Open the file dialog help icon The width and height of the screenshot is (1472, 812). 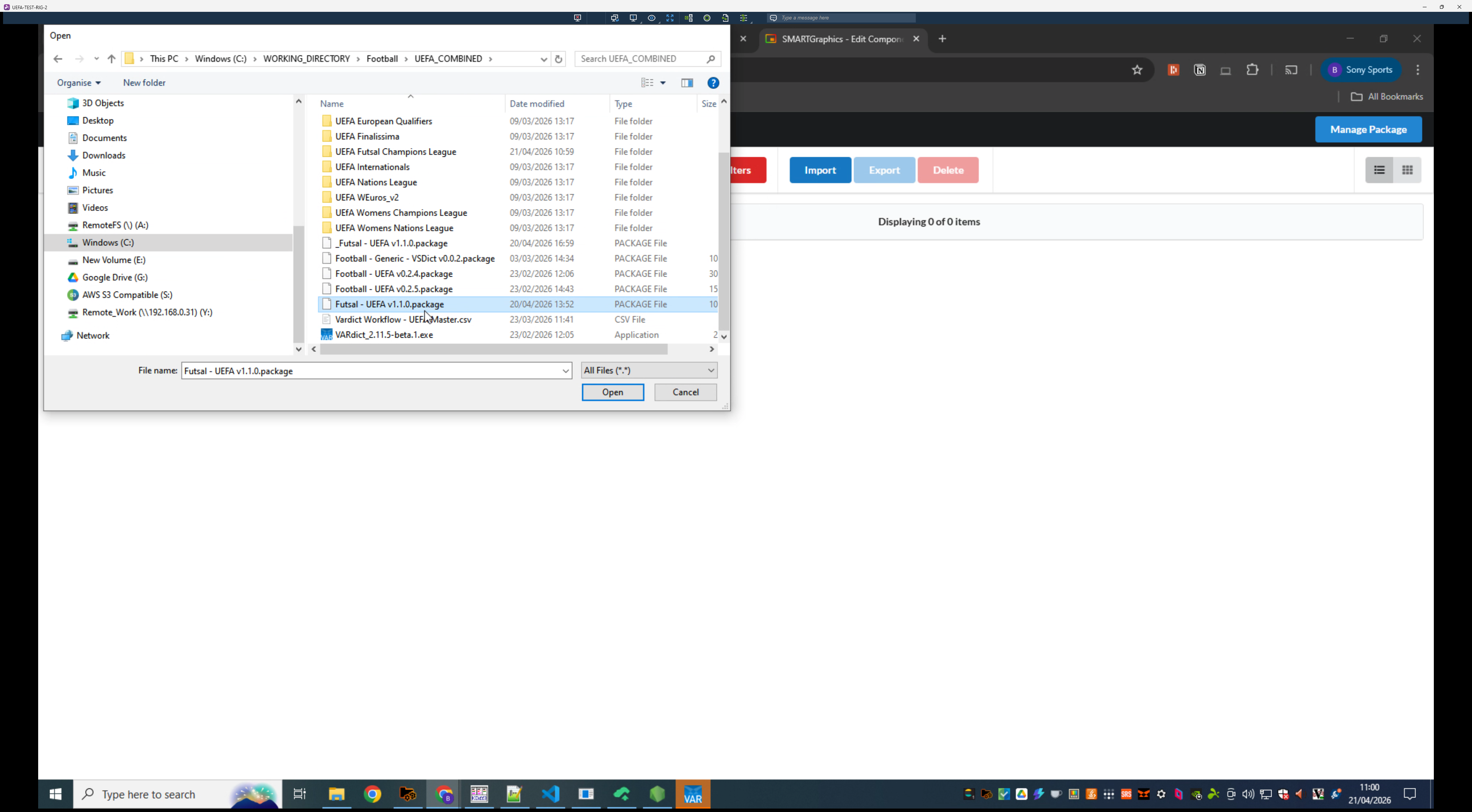tap(713, 83)
